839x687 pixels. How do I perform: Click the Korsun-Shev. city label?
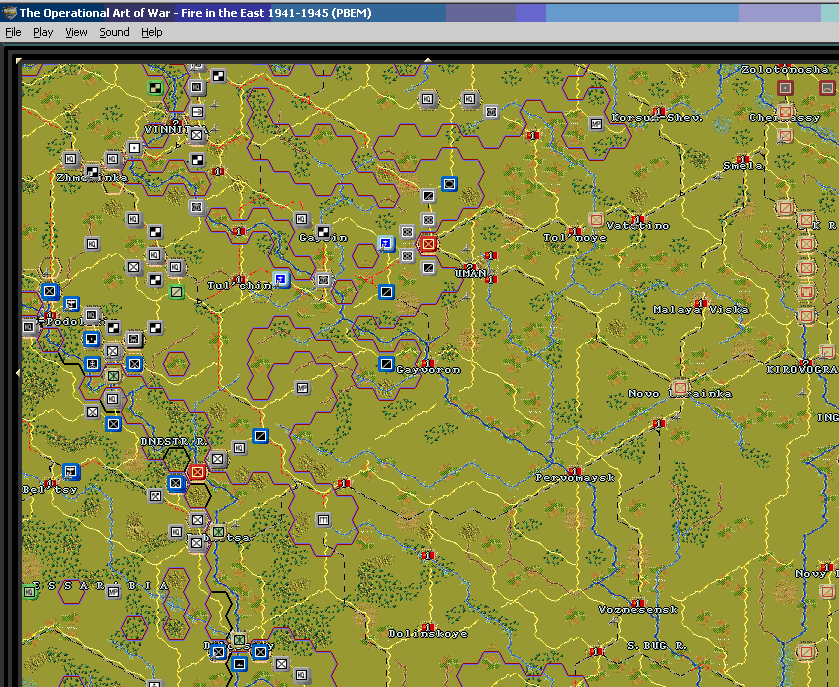(657, 118)
